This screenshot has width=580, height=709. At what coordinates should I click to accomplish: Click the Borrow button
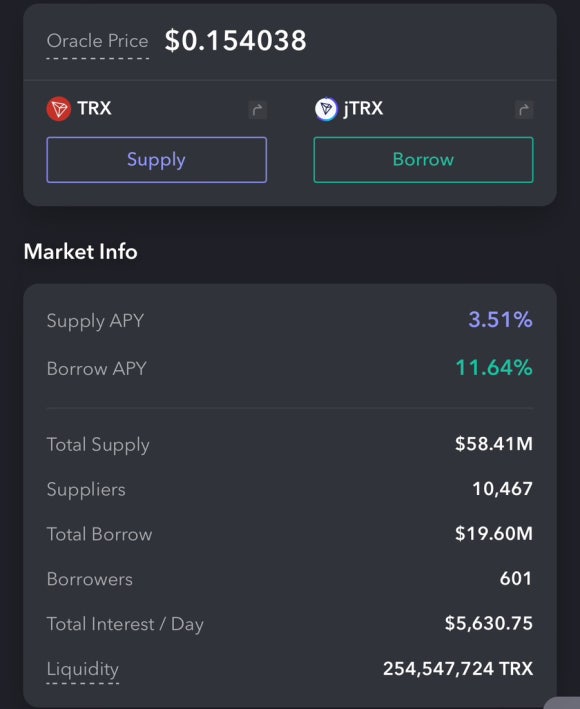click(x=424, y=160)
